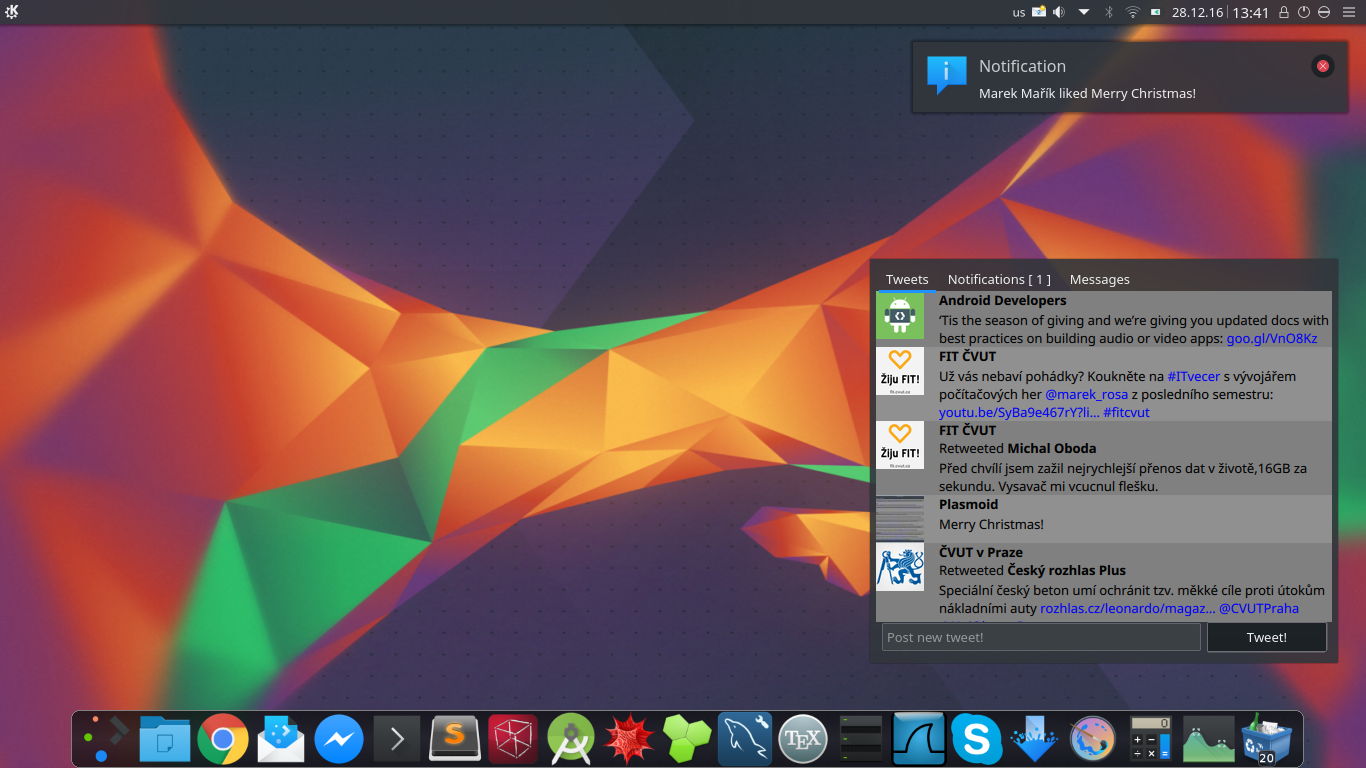Toggle Bluetooth in the system tray
Image resolution: width=1366 pixels, height=768 pixels.
point(1108,13)
